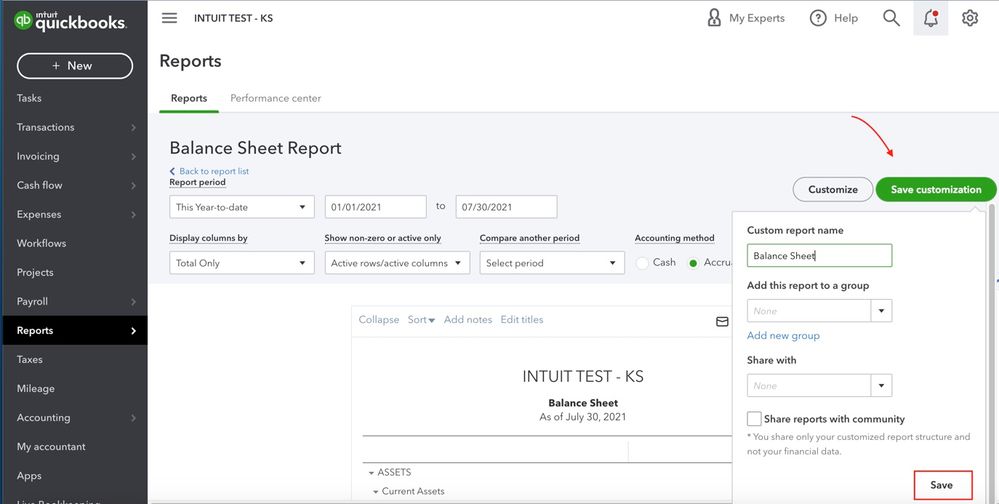Expand the Transactions submenu chevron

(133, 127)
